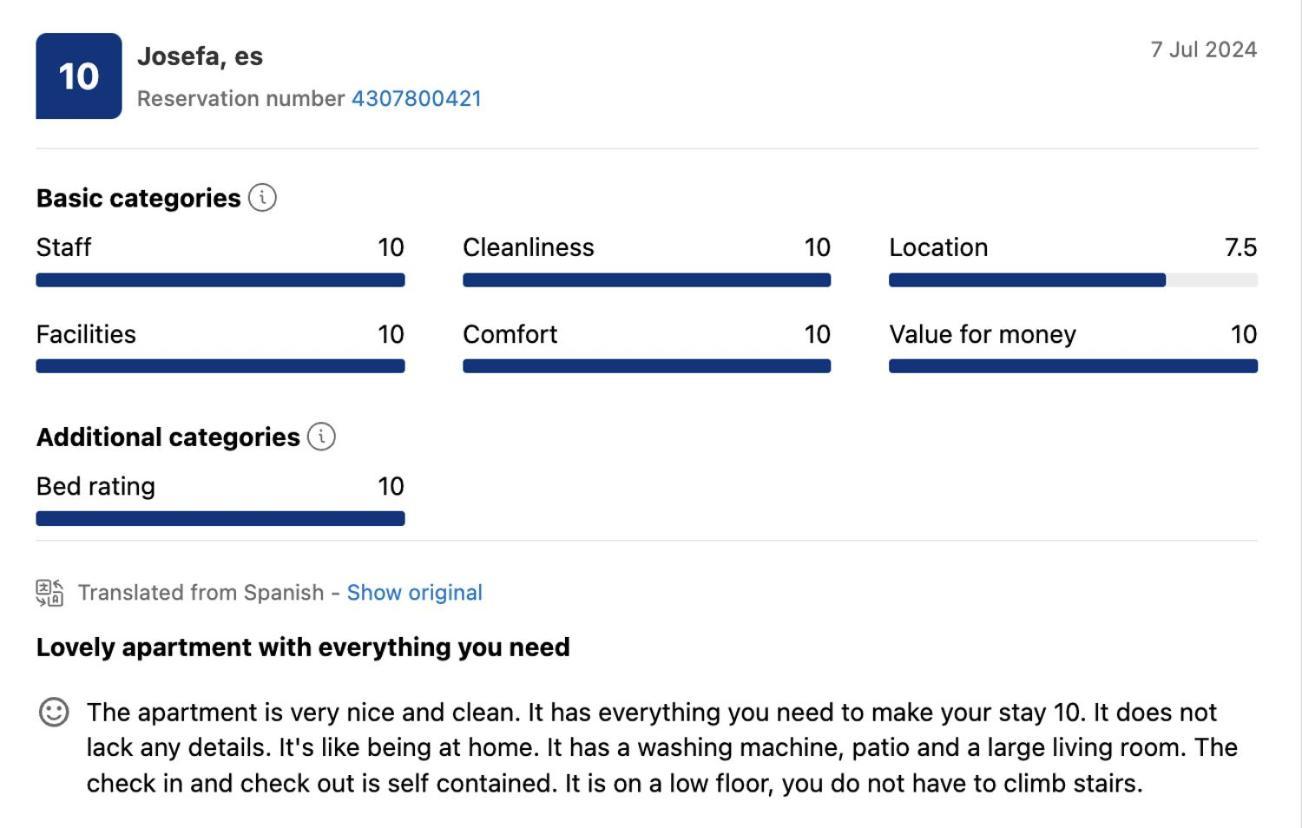Click the Staff rating bar

pos(220,280)
